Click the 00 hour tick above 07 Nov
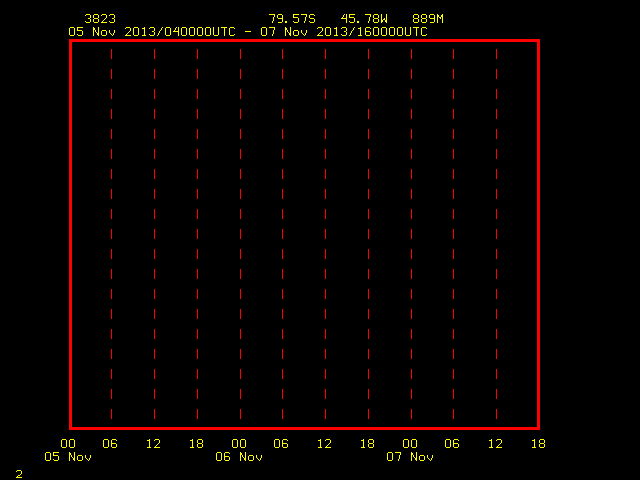This screenshot has width=640, height=480. tap(410, 444)
